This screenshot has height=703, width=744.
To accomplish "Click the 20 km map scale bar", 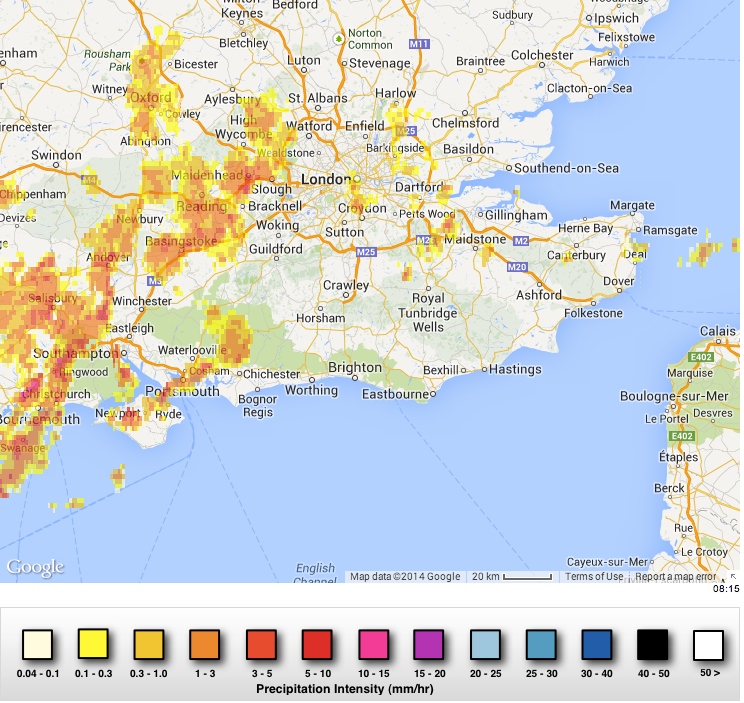I will 512,577.
